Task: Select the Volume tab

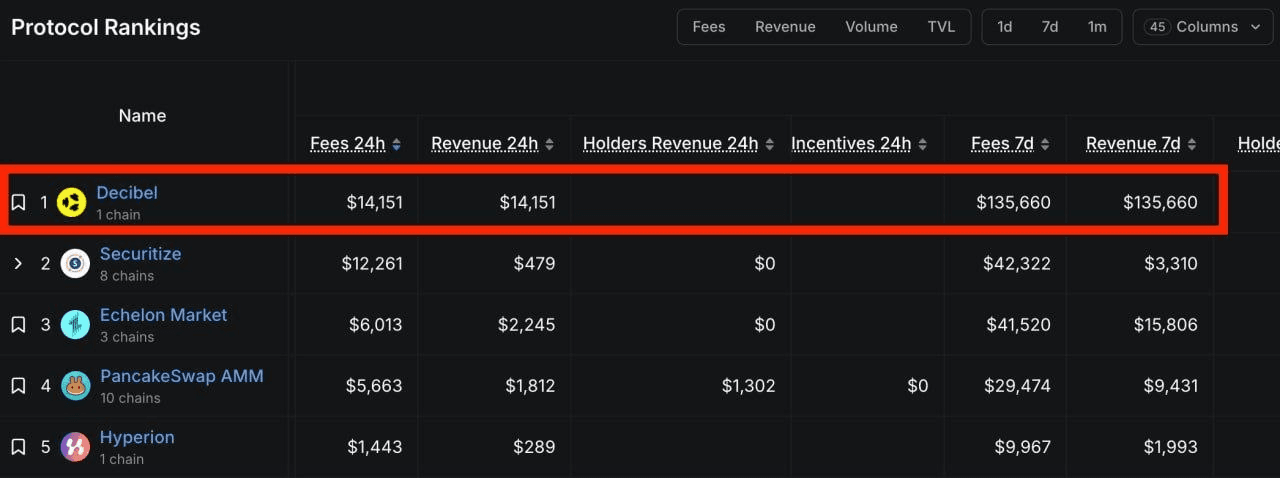Action: click(871, 27)
